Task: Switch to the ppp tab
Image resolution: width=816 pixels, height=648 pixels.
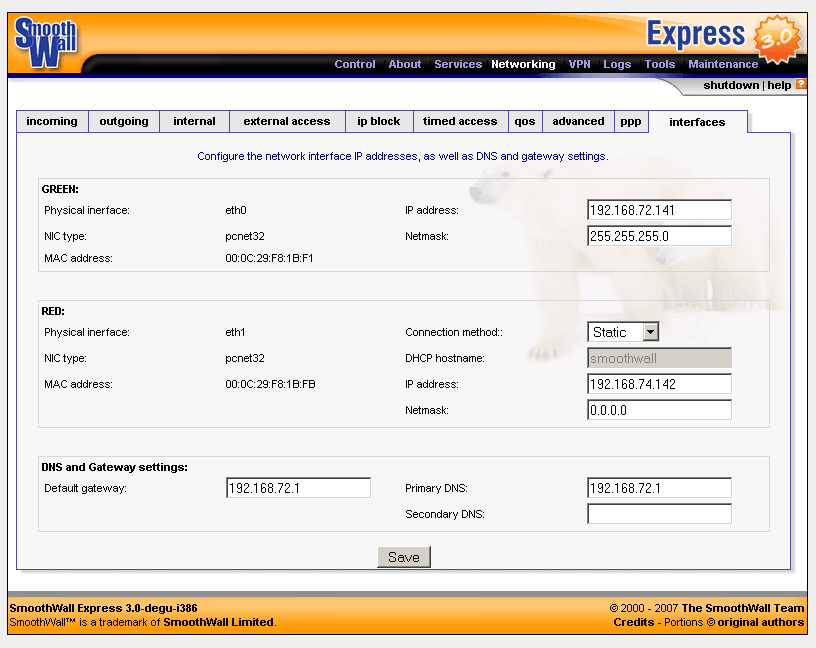Action: (631, 121)
